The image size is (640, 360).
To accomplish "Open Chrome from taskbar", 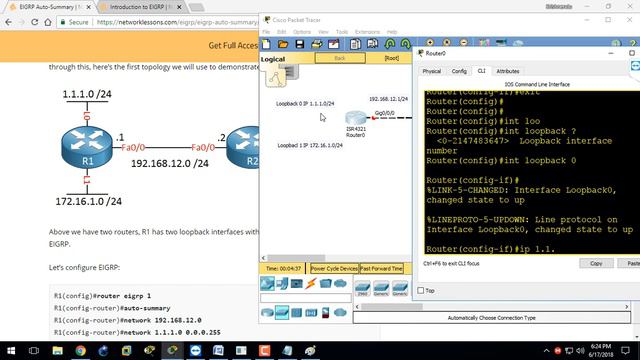I will pyautogui.click(x=80, y=351).
